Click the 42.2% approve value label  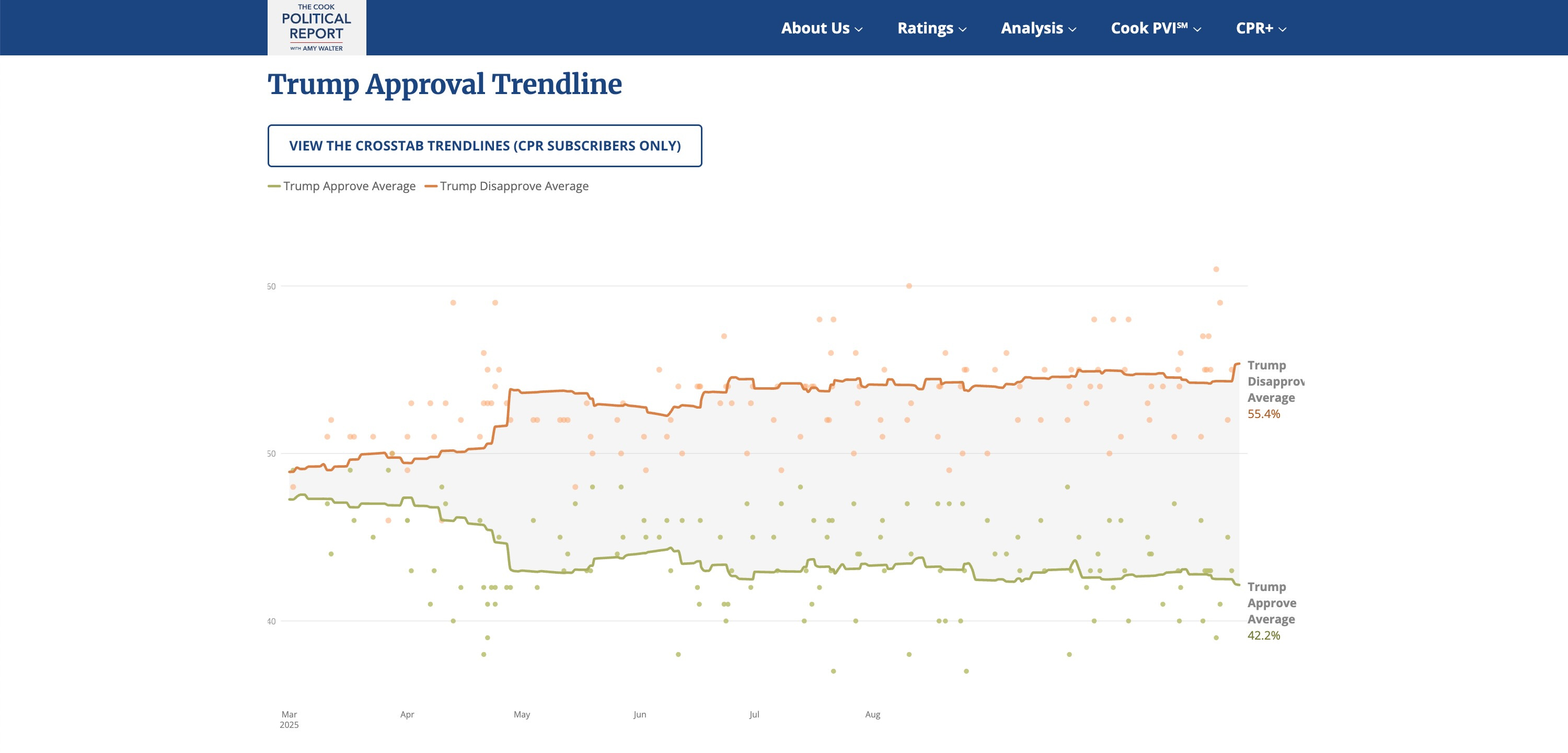point(1264,635)
